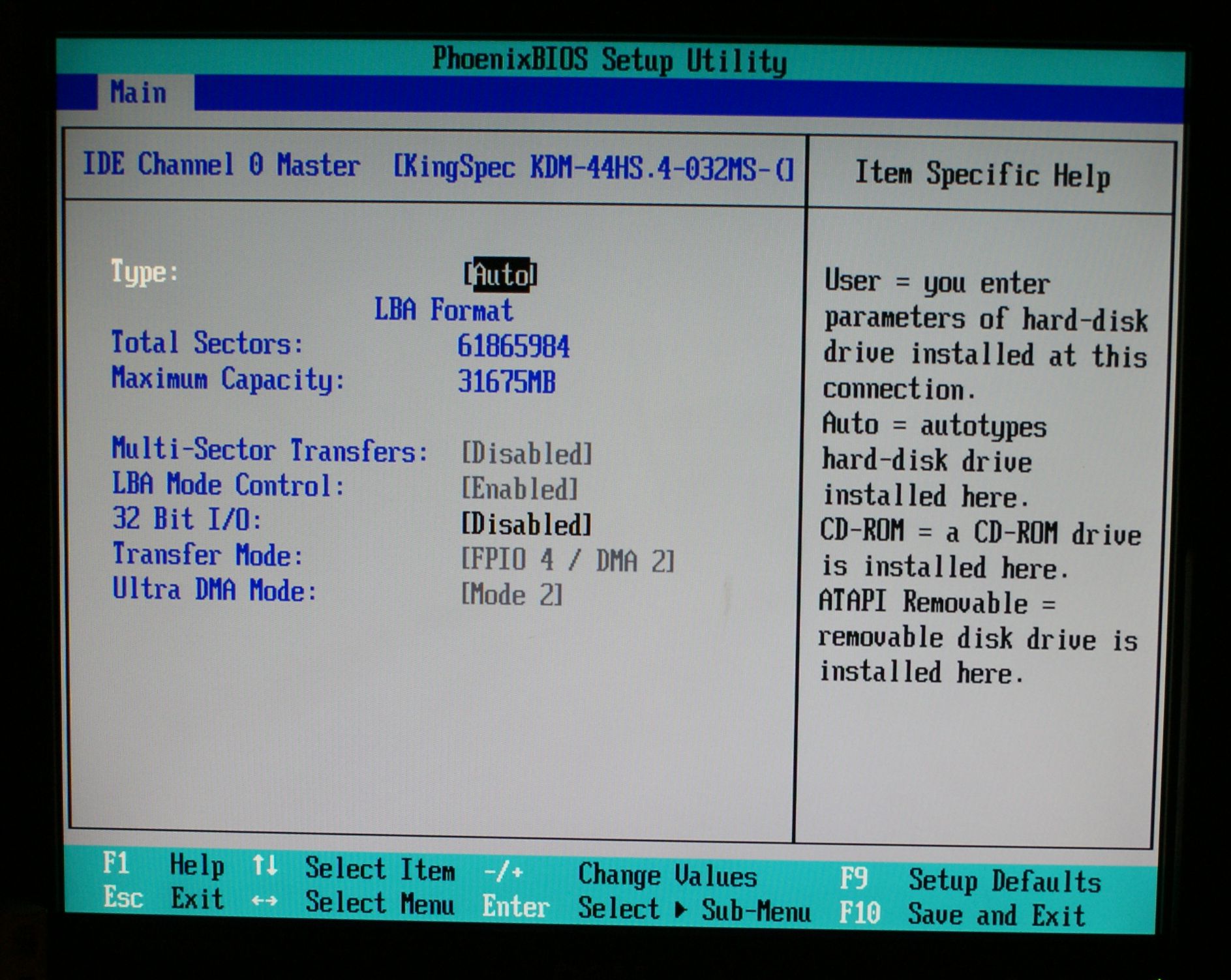Click the Enter key hint
1231x980 pixels.
tap(515, 906)
